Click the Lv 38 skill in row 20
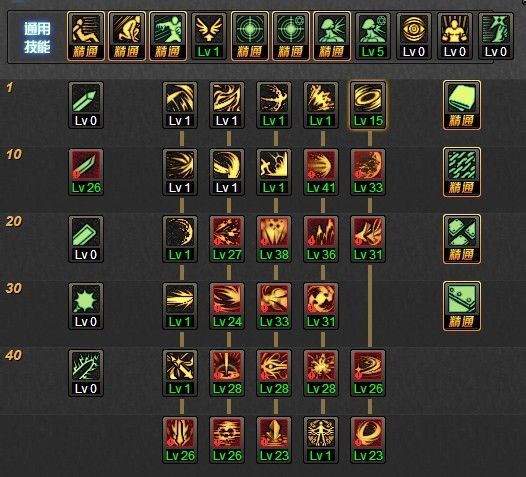Image resolution: width=526 pixels, height=477 pixels. (274, 239)
